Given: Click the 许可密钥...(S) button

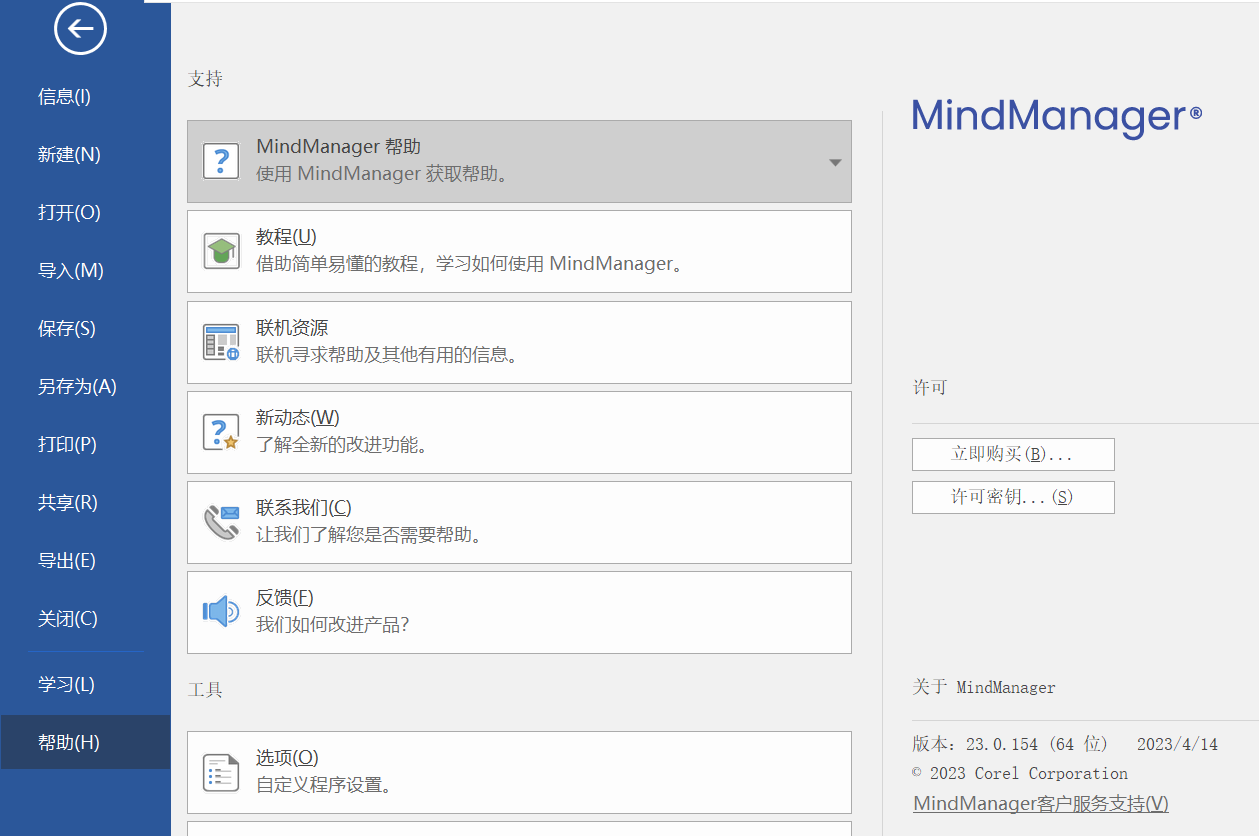Looking at the screenshot, I should coord(1013,497).
